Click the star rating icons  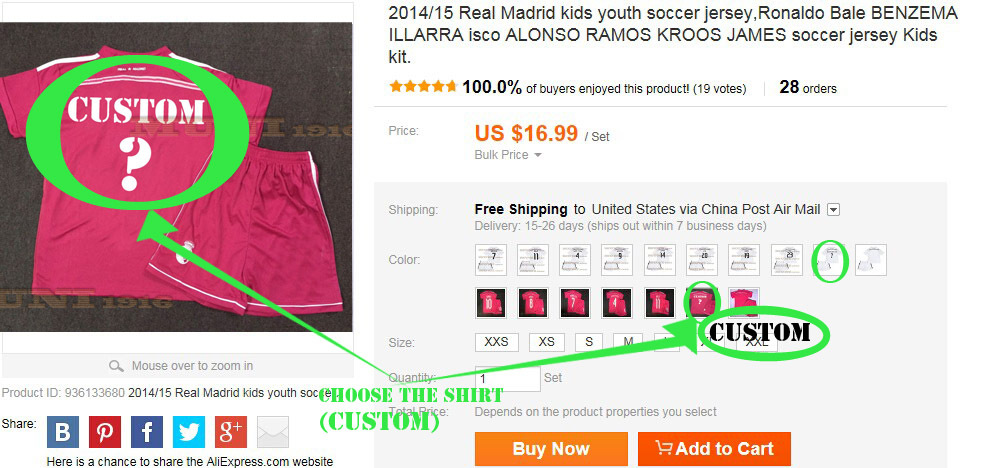[423, 87]
